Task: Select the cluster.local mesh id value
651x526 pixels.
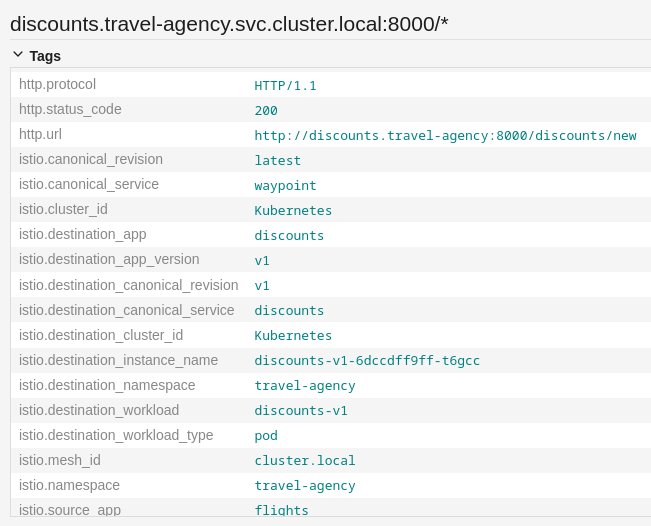Action: 305,460
